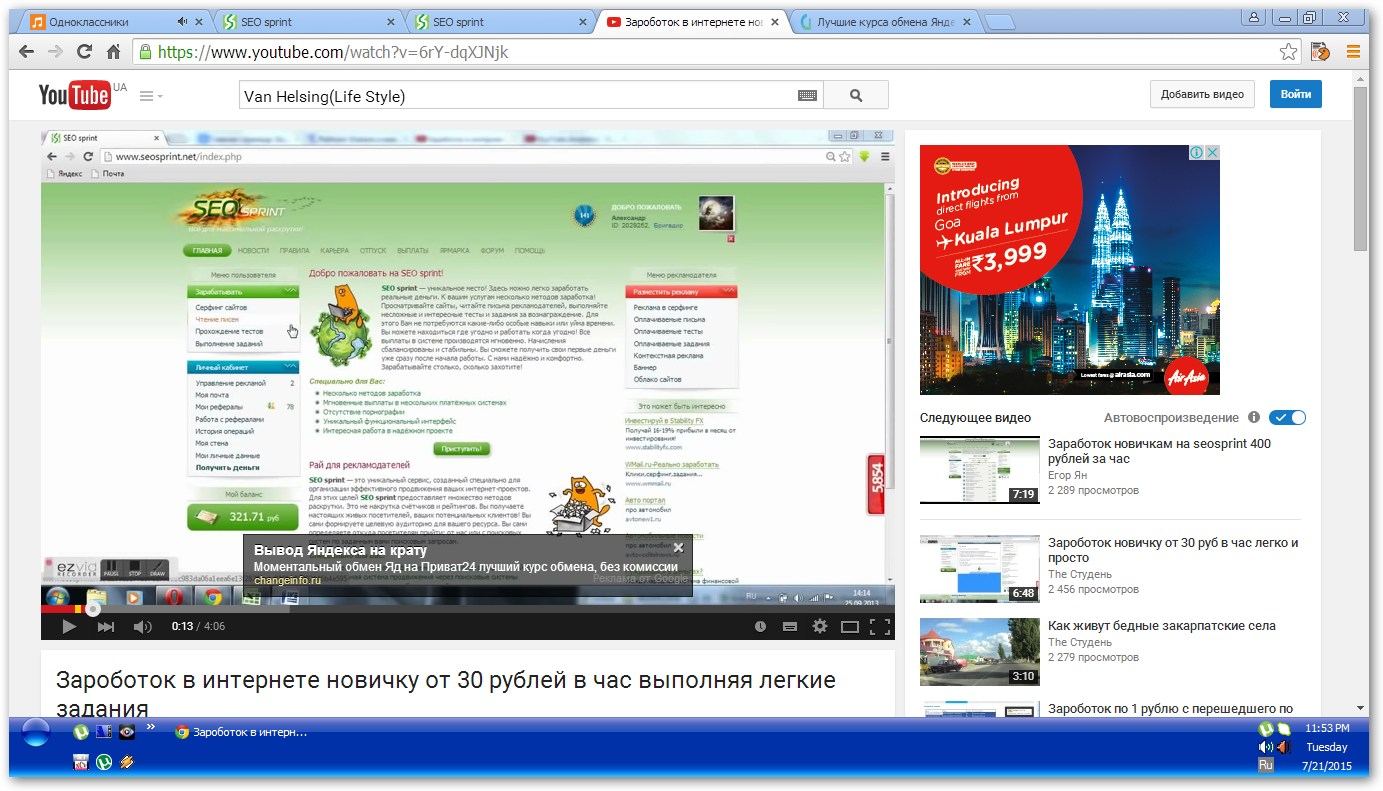The width and height of the screenshot is (1383, 791).
Task: Open channel 'Егор Ян'
Action: [1067, 475]
